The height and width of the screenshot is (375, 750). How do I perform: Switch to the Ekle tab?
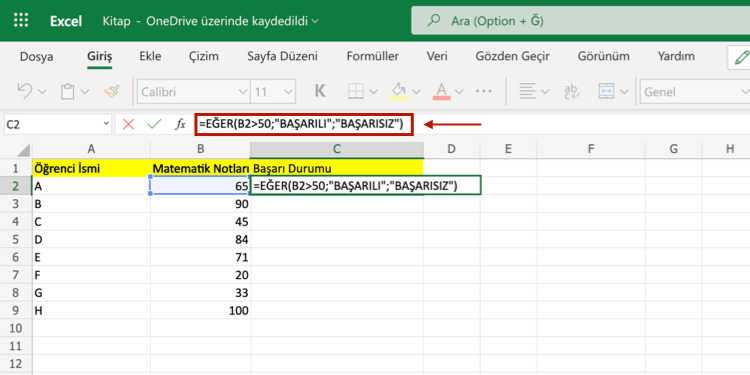(x=150, y=56)
